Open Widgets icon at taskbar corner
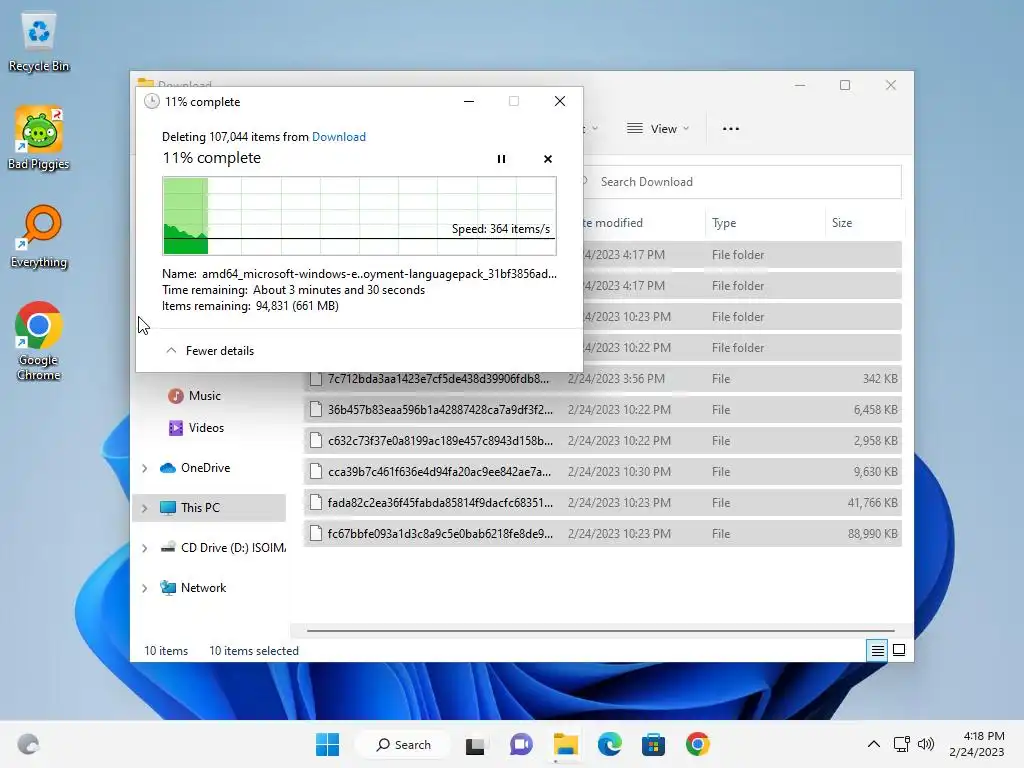The height and width of the screenshot is (768, 1024). pyautogui.click(x=28, y=744)
